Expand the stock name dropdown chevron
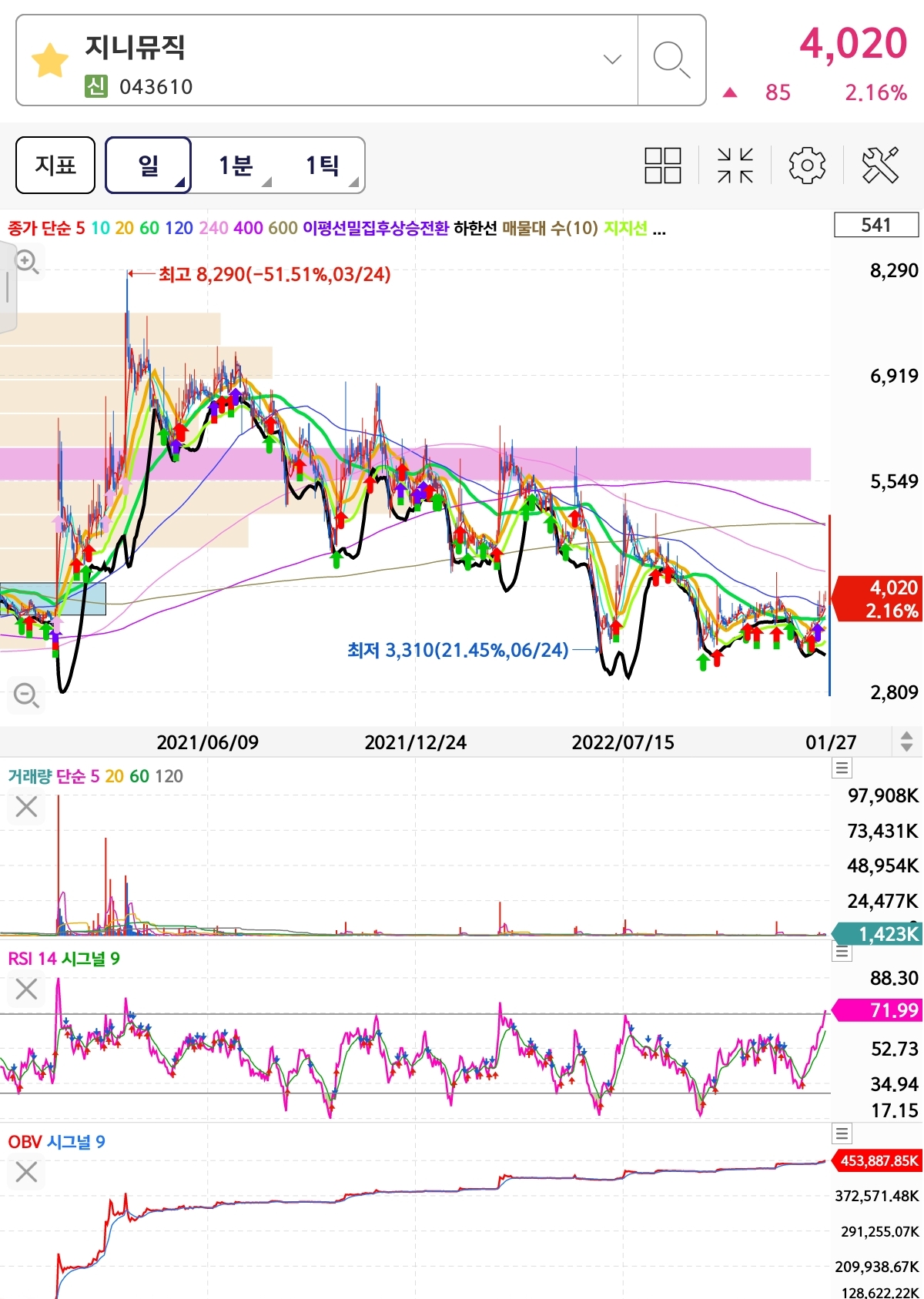Viewport: 924px width, 1299px height. (x=612, y=59)
